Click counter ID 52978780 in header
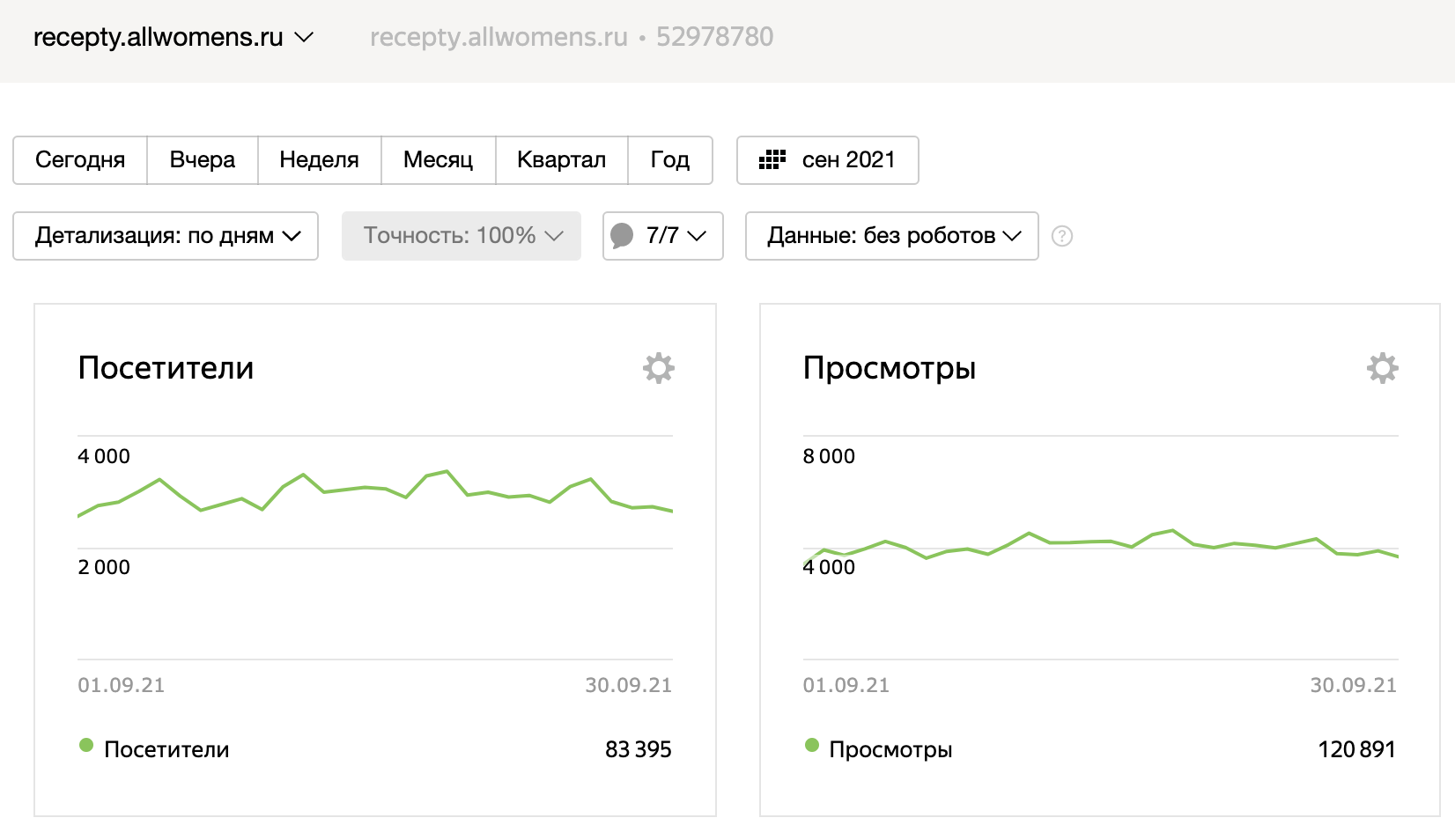 click(x=715, y=37)
